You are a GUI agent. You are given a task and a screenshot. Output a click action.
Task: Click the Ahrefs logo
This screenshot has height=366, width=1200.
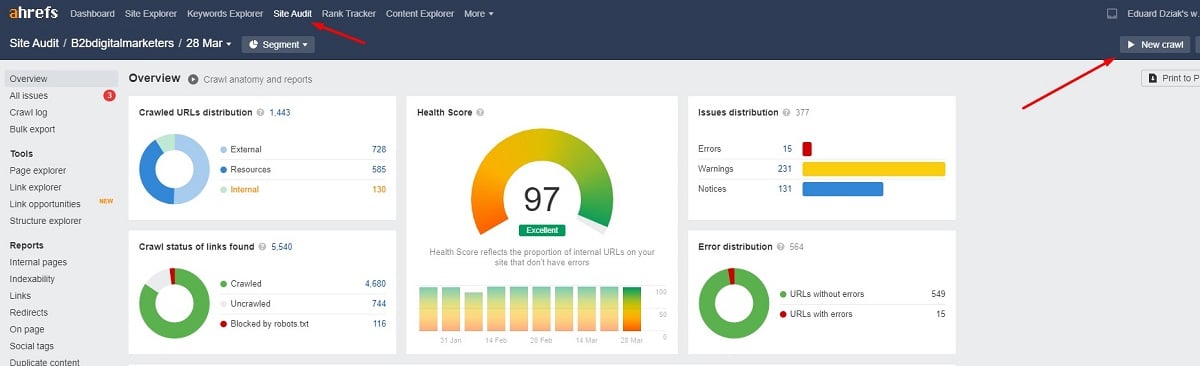[33, 13]
